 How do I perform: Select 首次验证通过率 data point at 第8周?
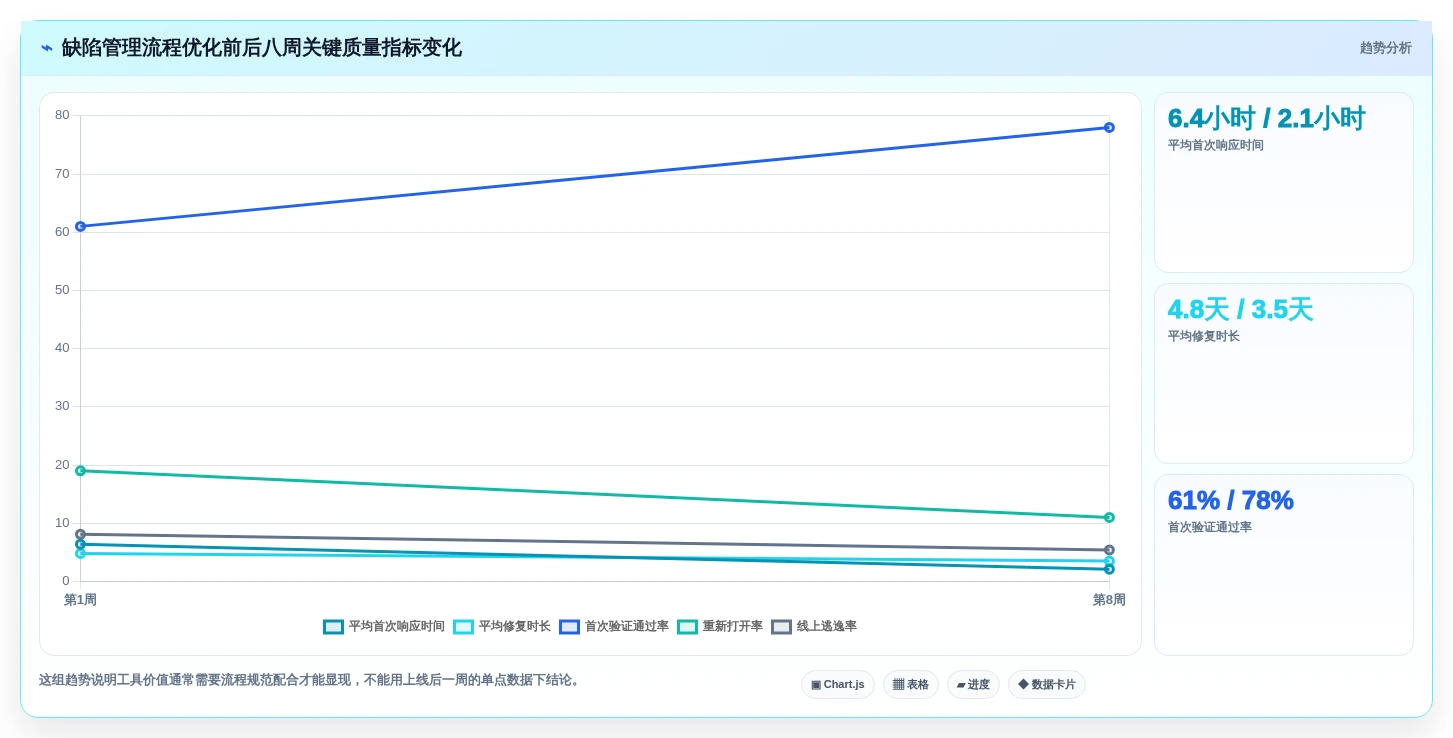(1109, 127)
